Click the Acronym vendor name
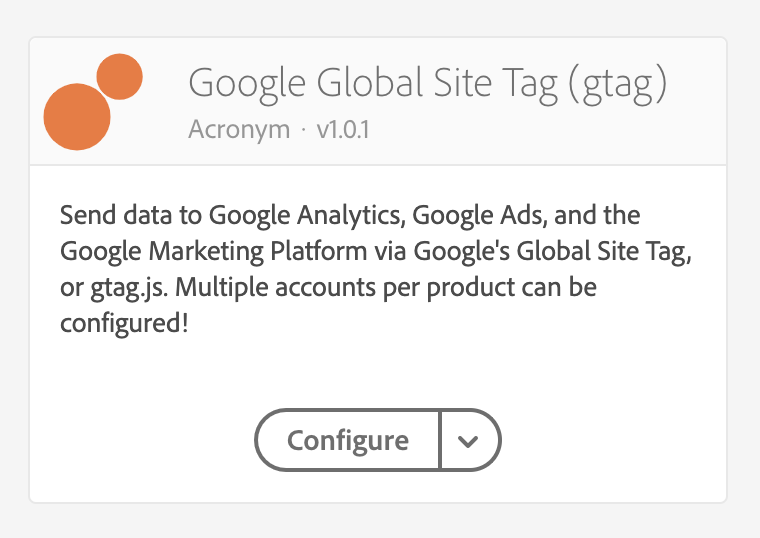The width and height of the screenshot is (760, 538). (x=239, y=130)
